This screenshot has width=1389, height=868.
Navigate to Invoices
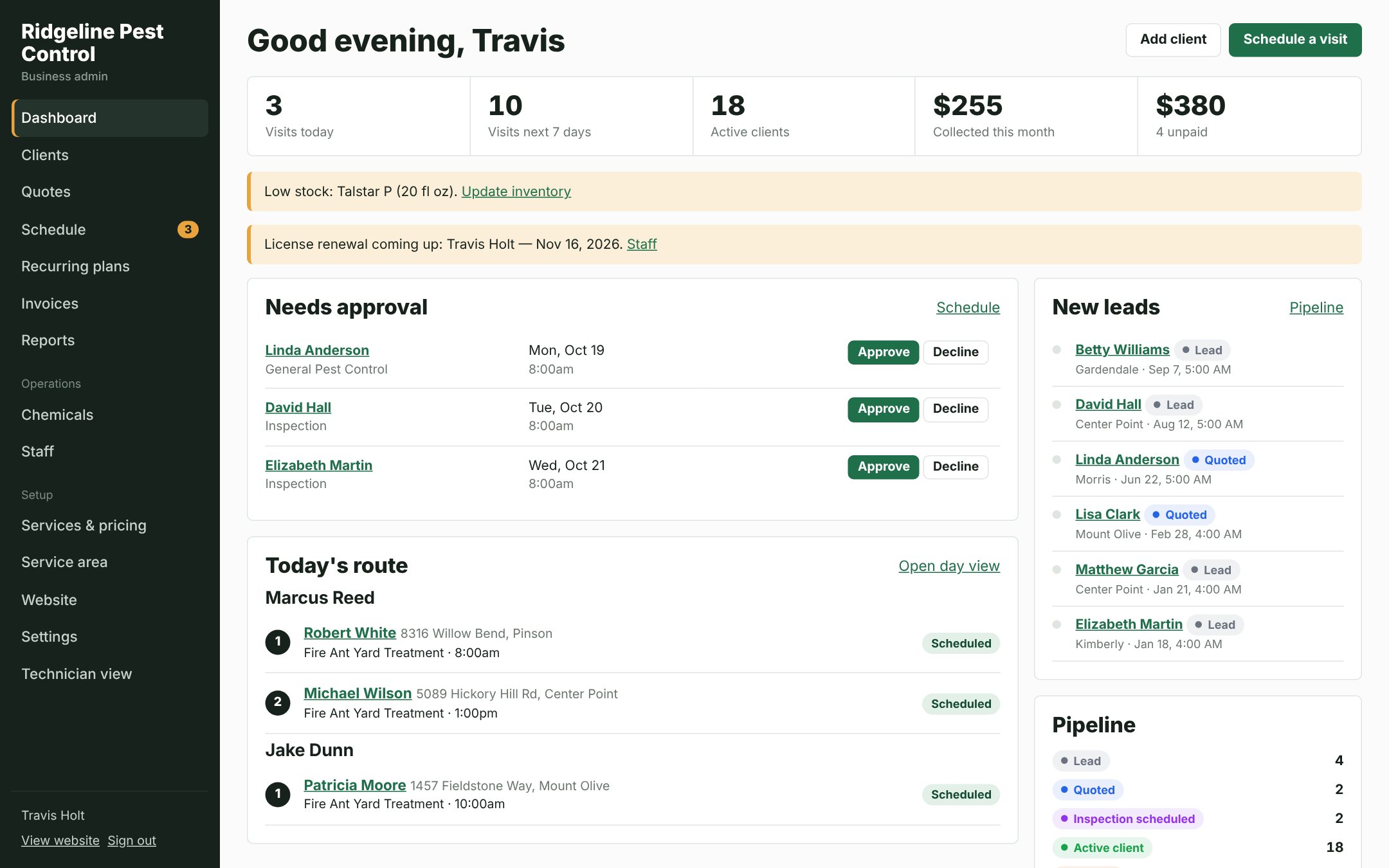110,303
